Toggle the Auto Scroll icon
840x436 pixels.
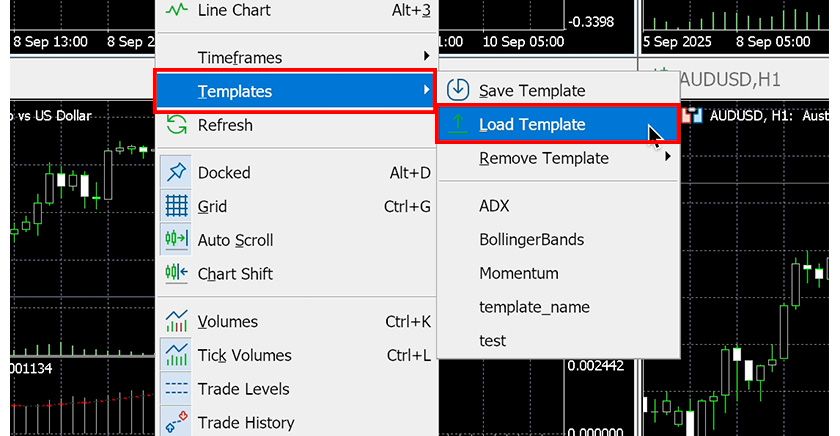click(177, 240)
